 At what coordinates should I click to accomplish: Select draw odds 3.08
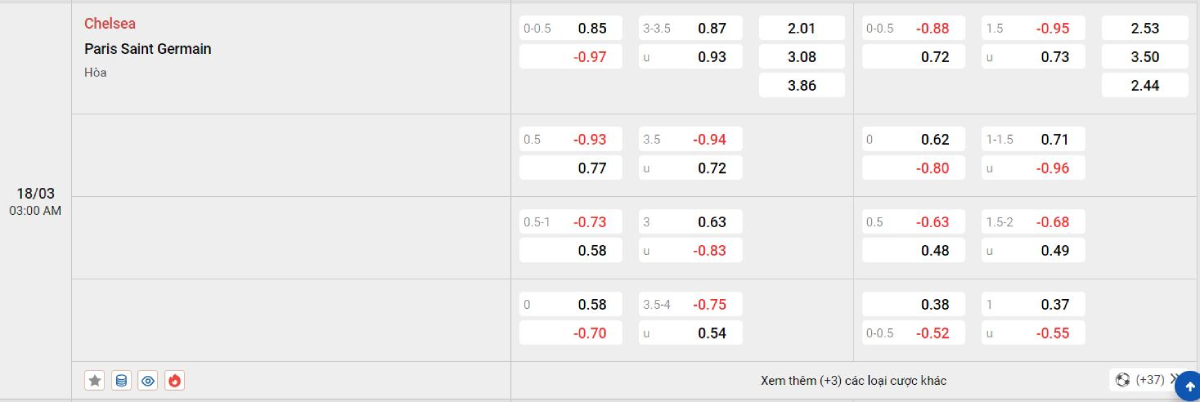(x=802, y=57)
